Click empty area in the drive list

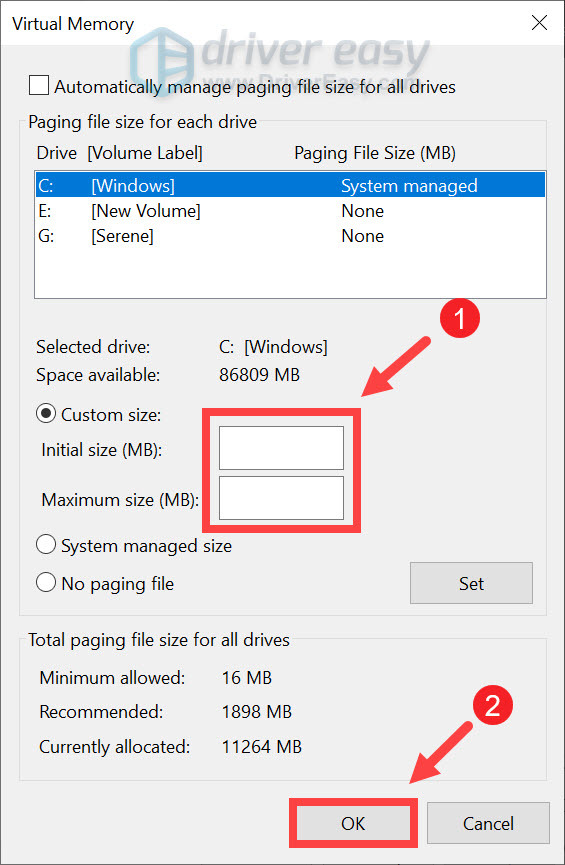coord(290,273)
